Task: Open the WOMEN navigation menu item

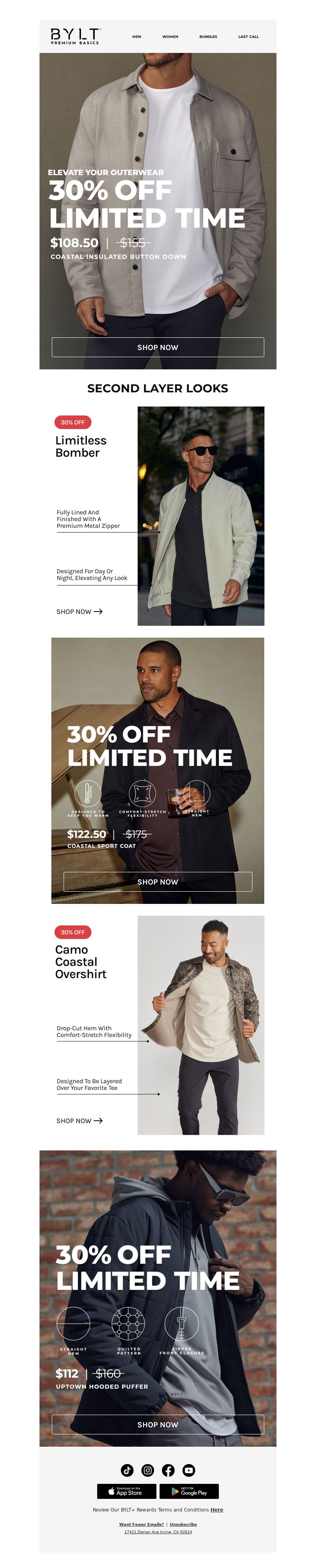Action: (x=170, y=36)
